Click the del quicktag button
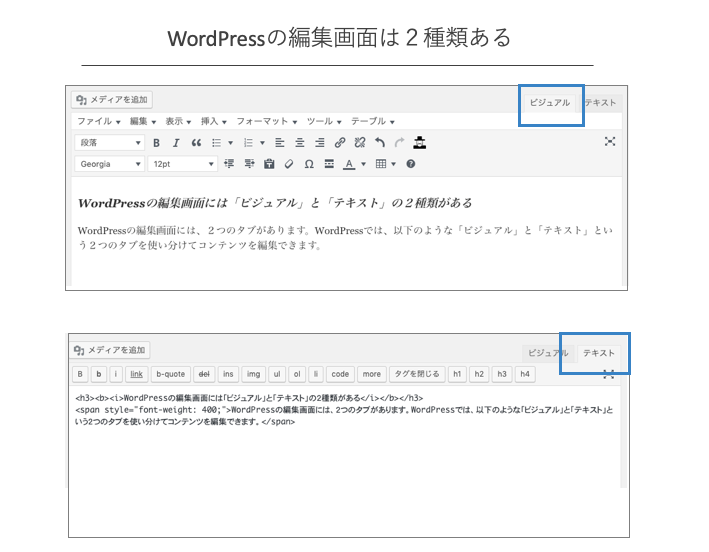Viewport: 709px width, 552px height. point(204,374)
